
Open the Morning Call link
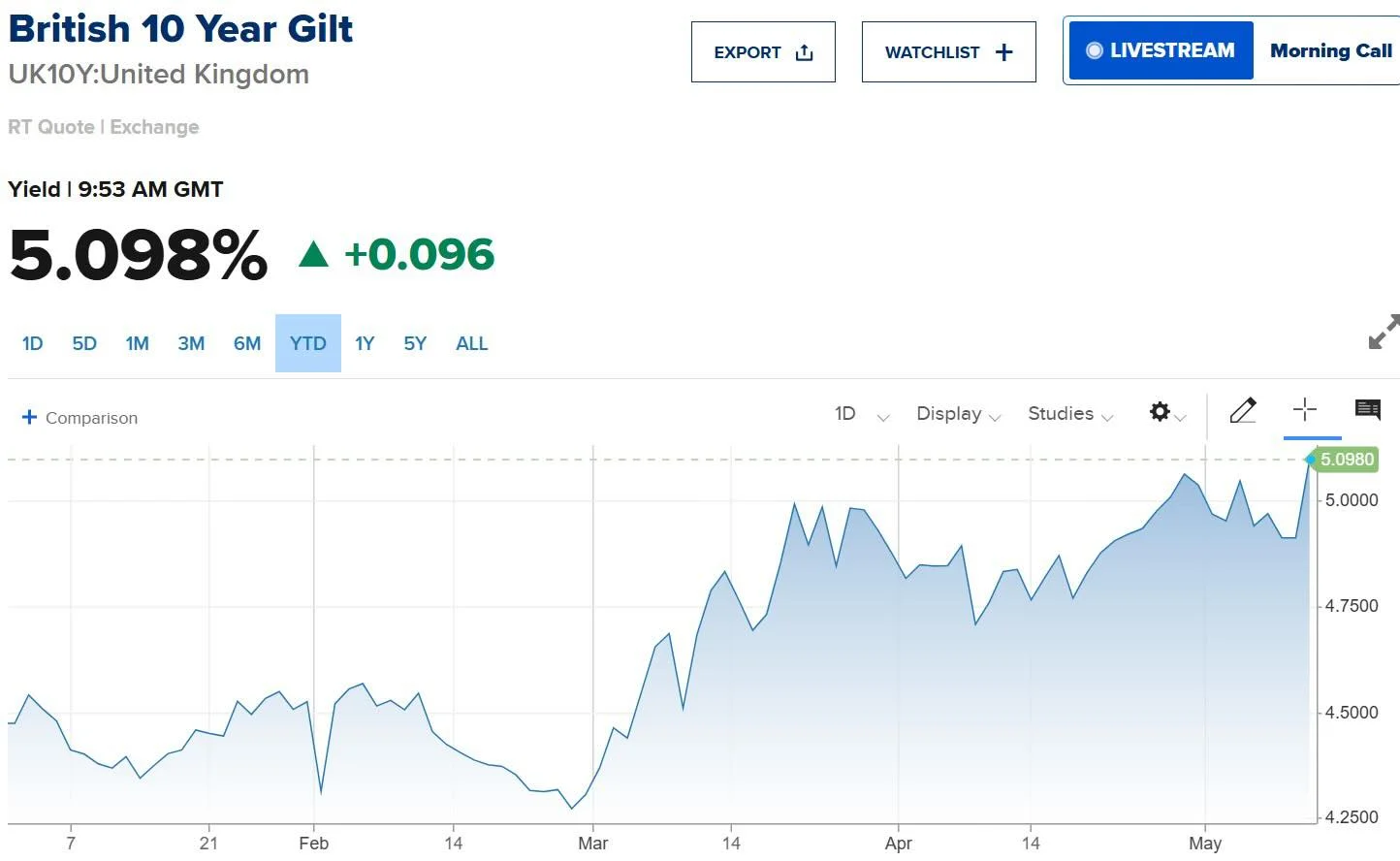click(x=1330, y=50)
